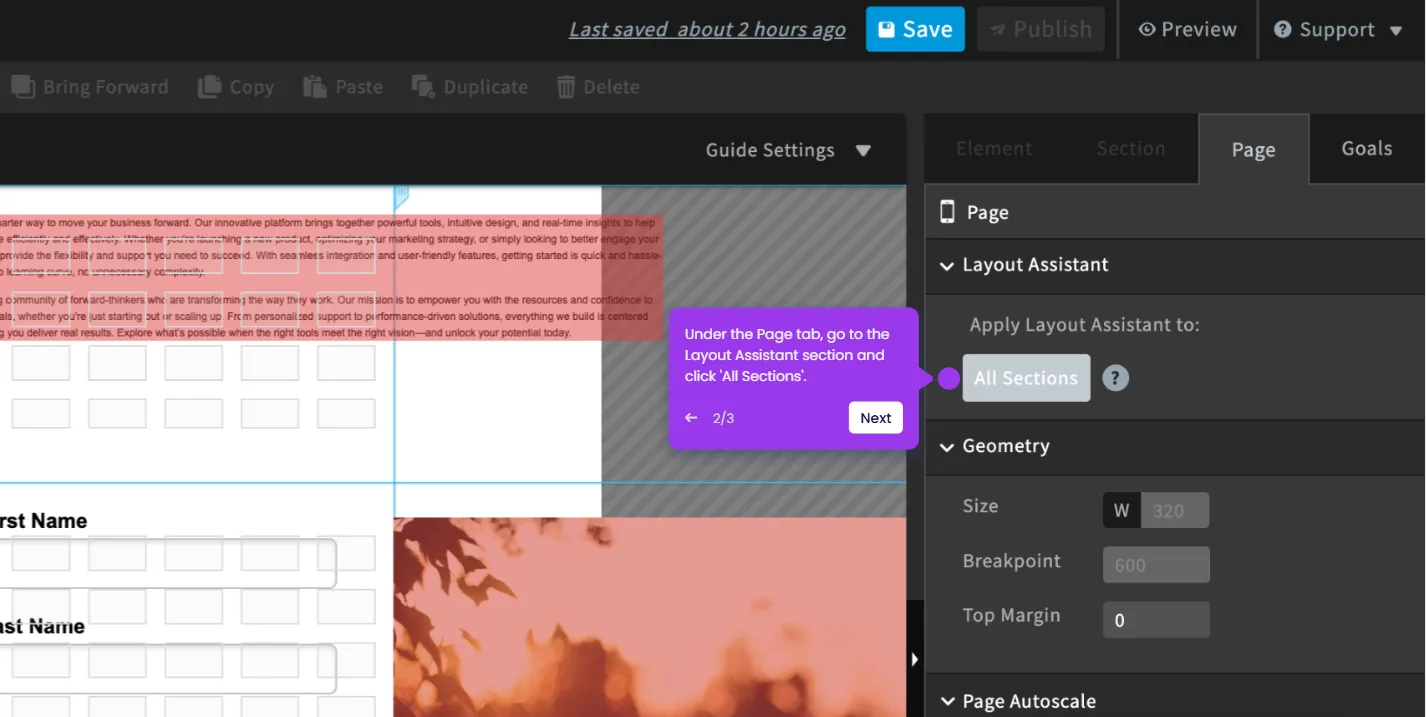Click the Last Name label on canvas
Viewport: 1426px width, 717px height.
[x=42, y=627]
